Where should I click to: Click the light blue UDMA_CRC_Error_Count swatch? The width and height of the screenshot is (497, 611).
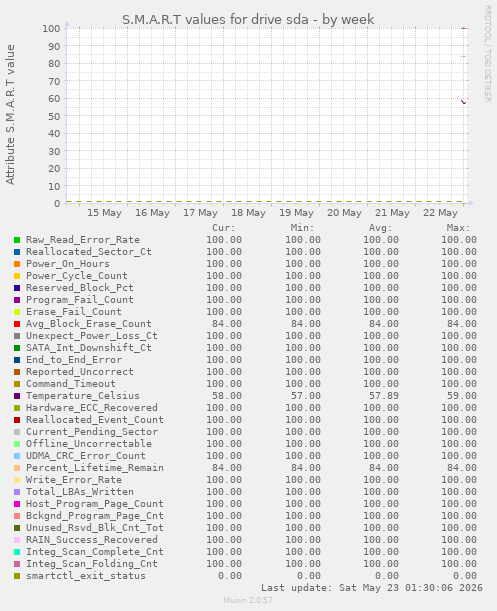[x=17, y=456]
